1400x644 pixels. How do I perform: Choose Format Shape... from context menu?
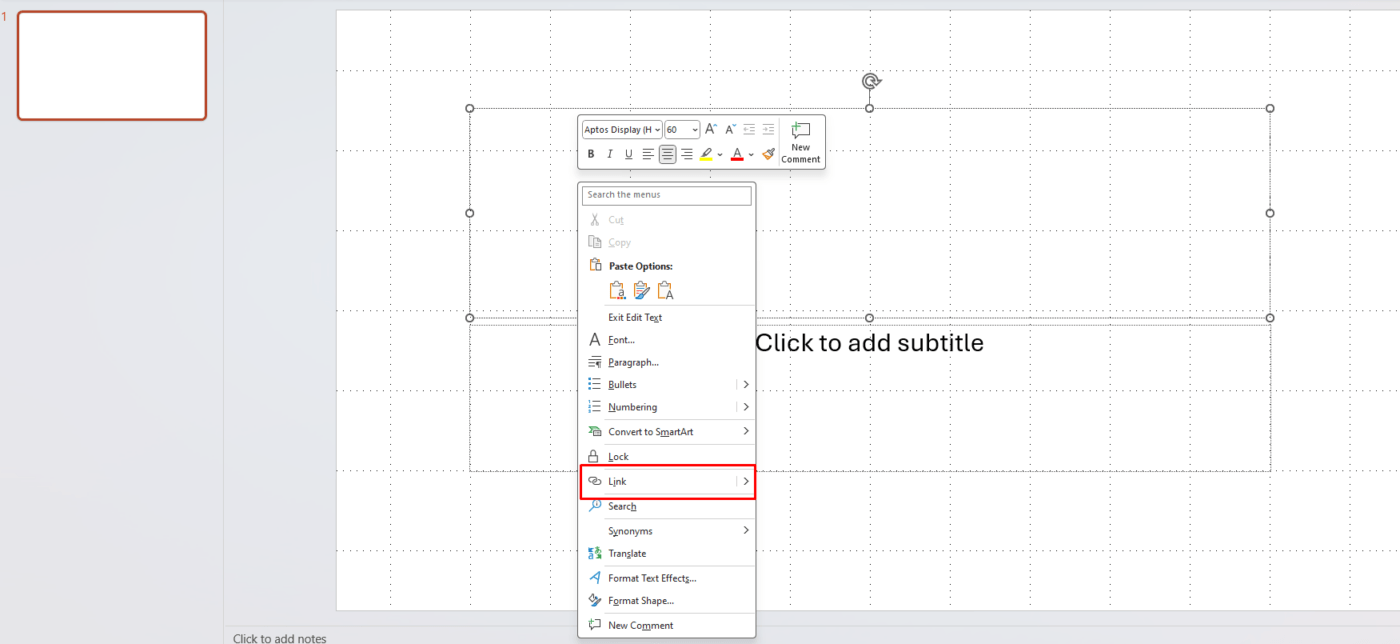point(640,601)
